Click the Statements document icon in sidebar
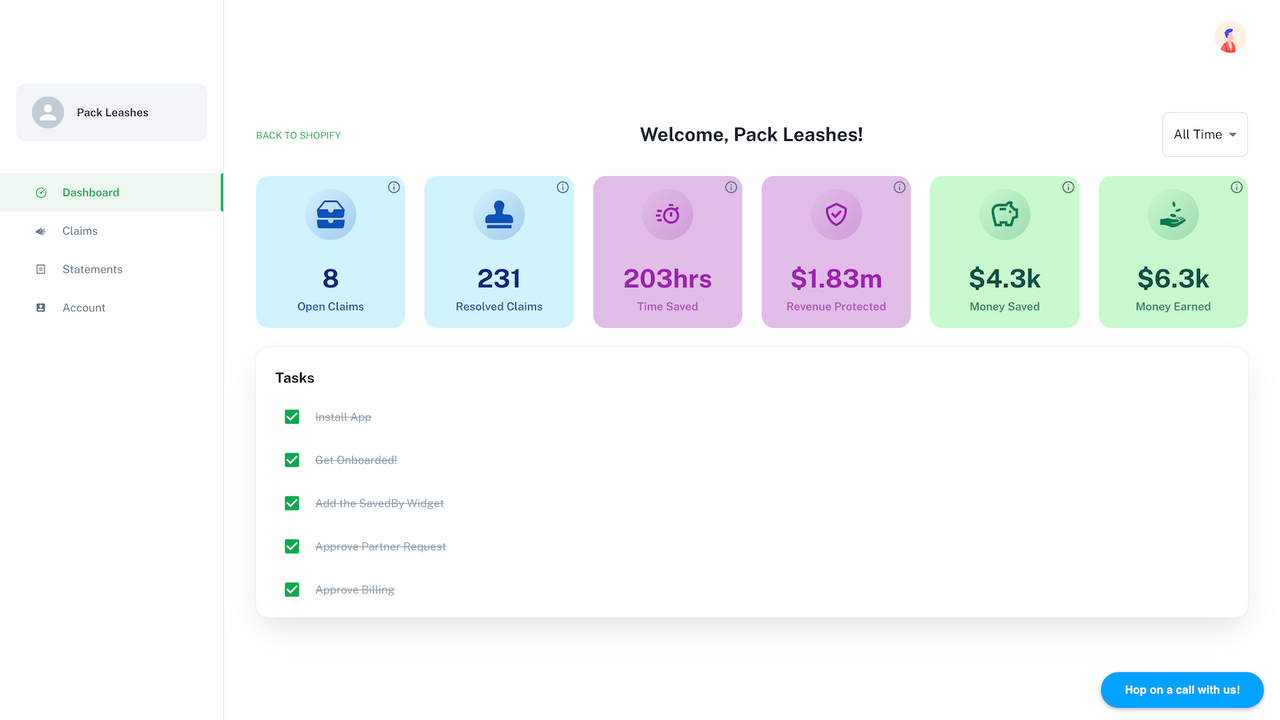The height and width of the screenshot is (720, 1280). [x=40, y=268]
